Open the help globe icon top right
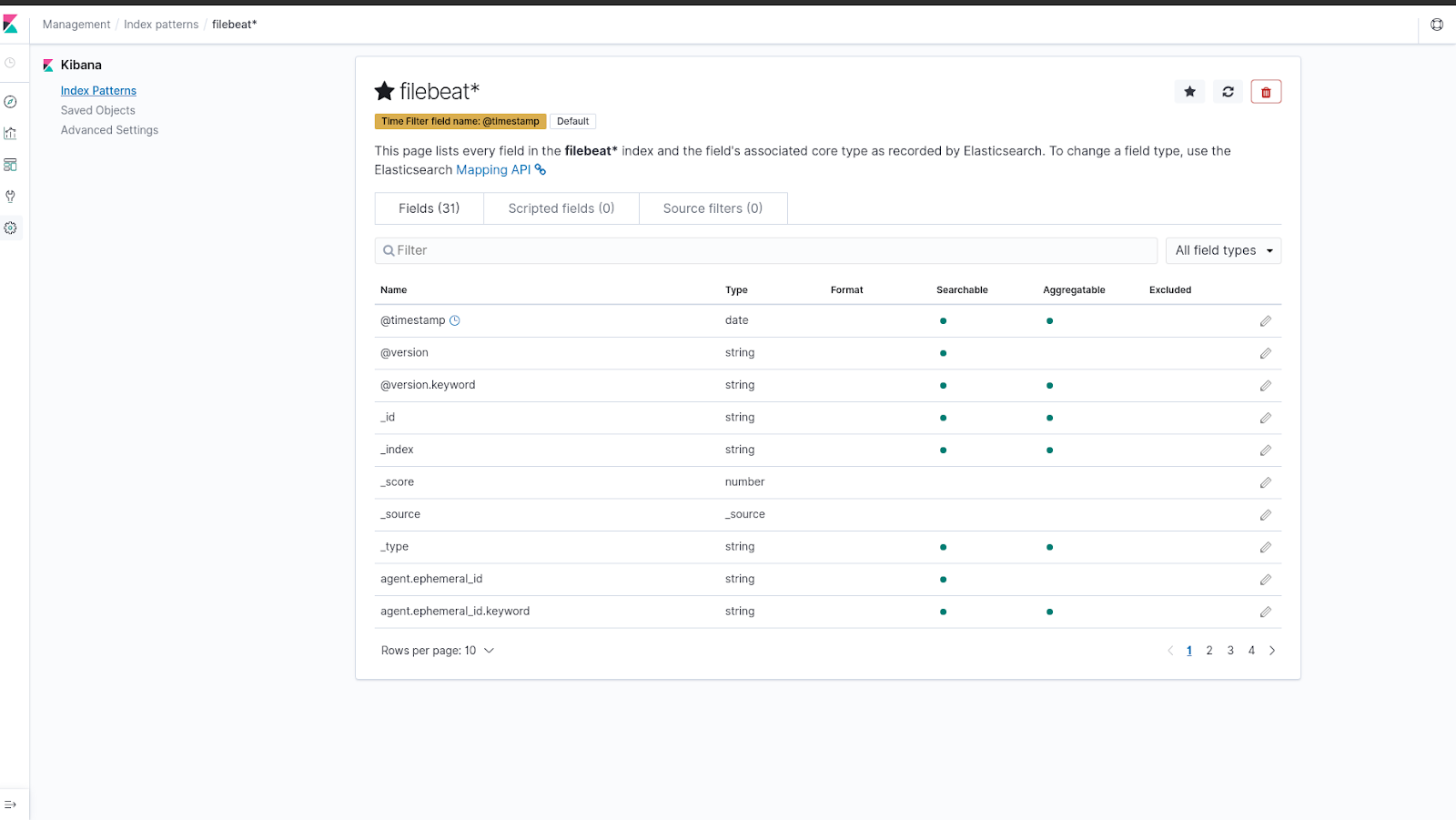This screenshot has width=1456, height=820. click(1436, 25)
